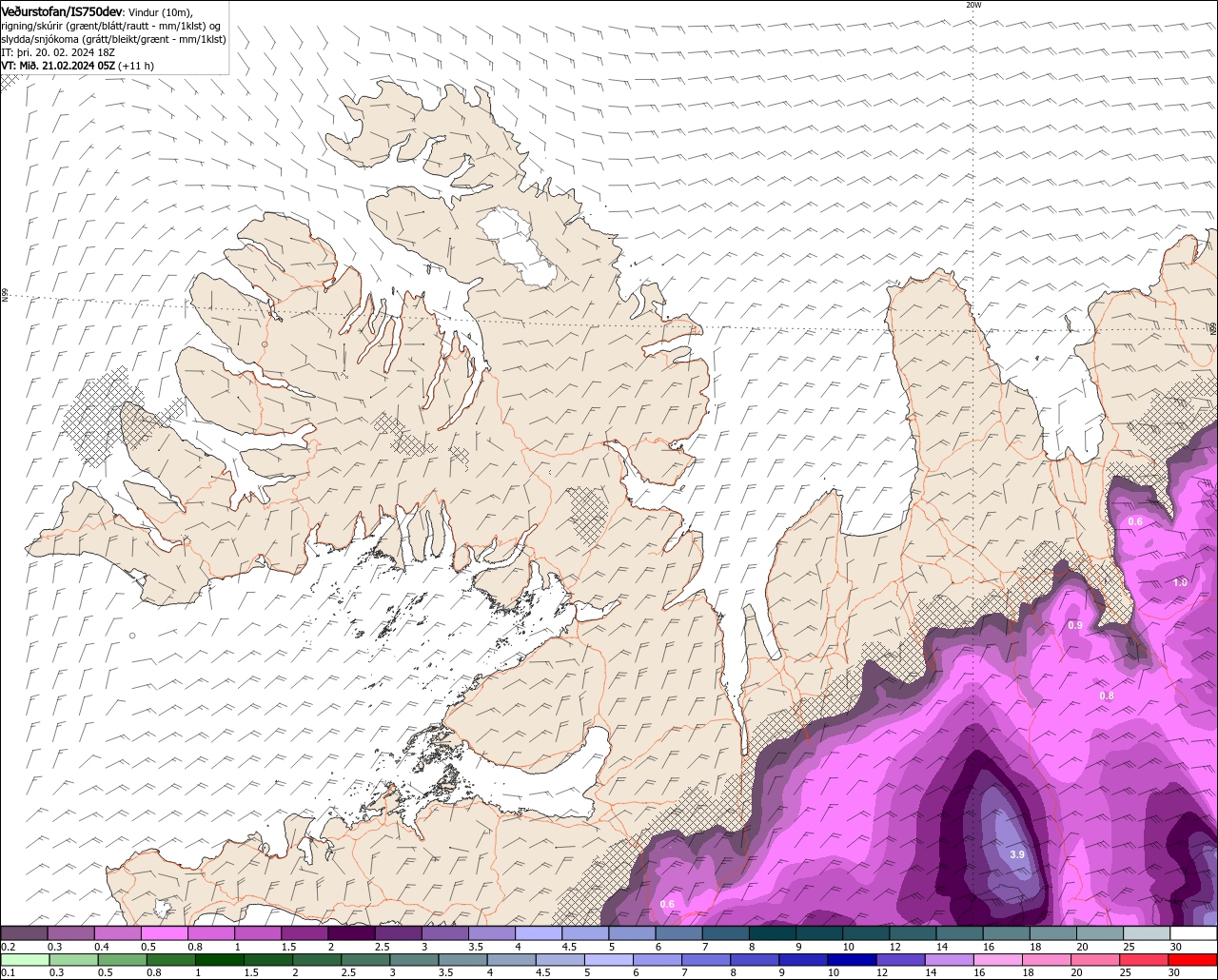1218x980 pixels.
Task: Click the N99 latitude label at left map edge
Action: (5, 296)
